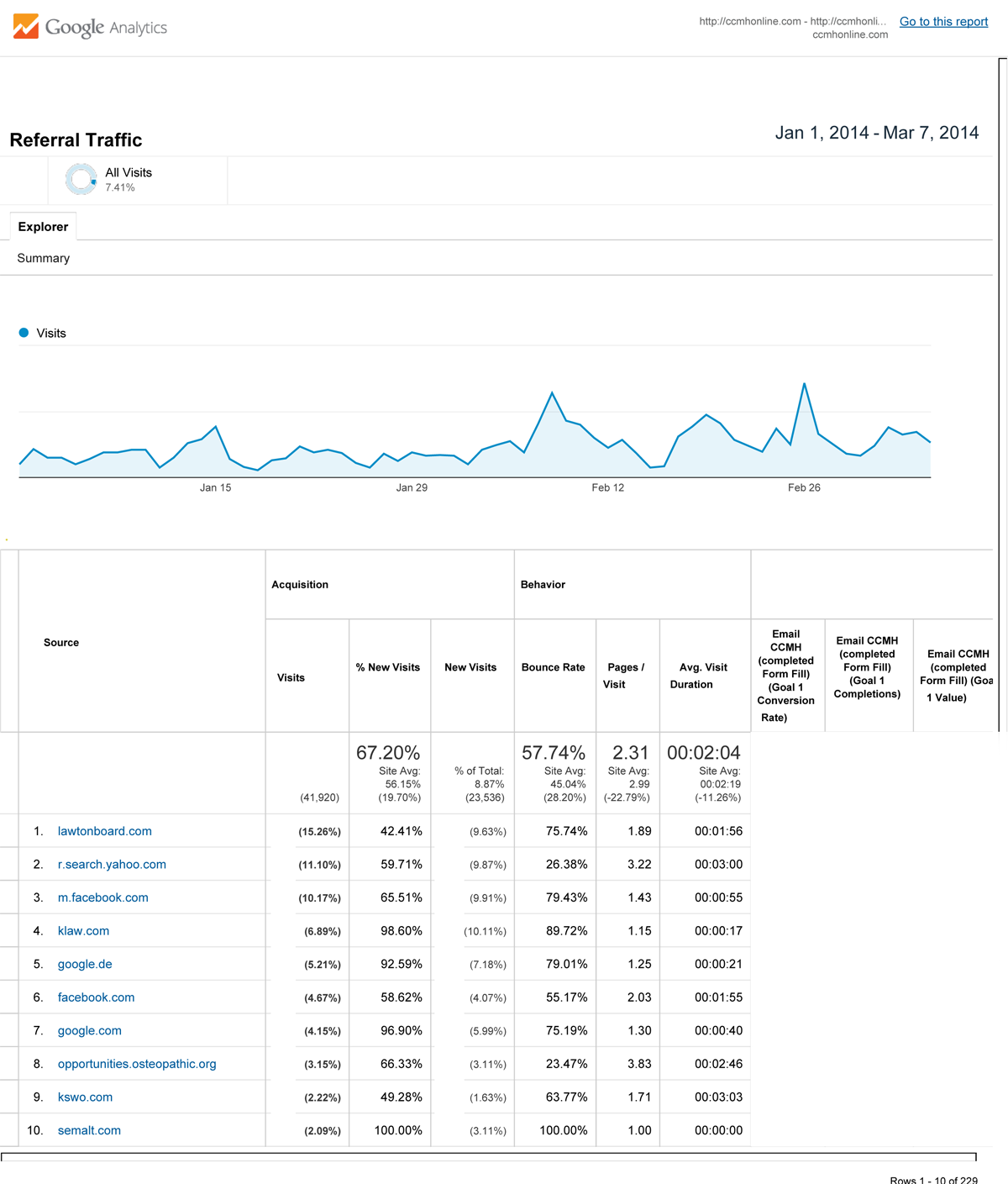Click the date range Jan 1, 2014 - Mar 7, 2014
The image size is (1008, 1184).
(x=877, y=133)
